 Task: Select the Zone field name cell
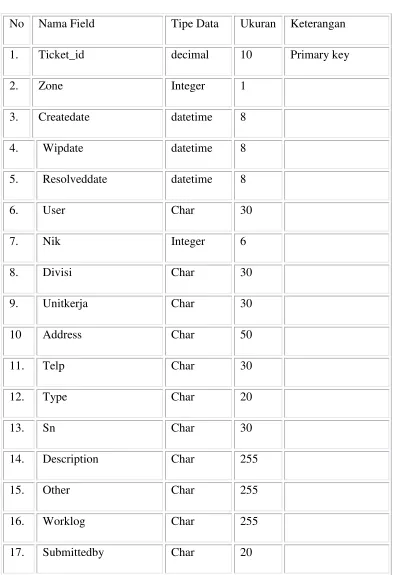click(x=97, y=92)
